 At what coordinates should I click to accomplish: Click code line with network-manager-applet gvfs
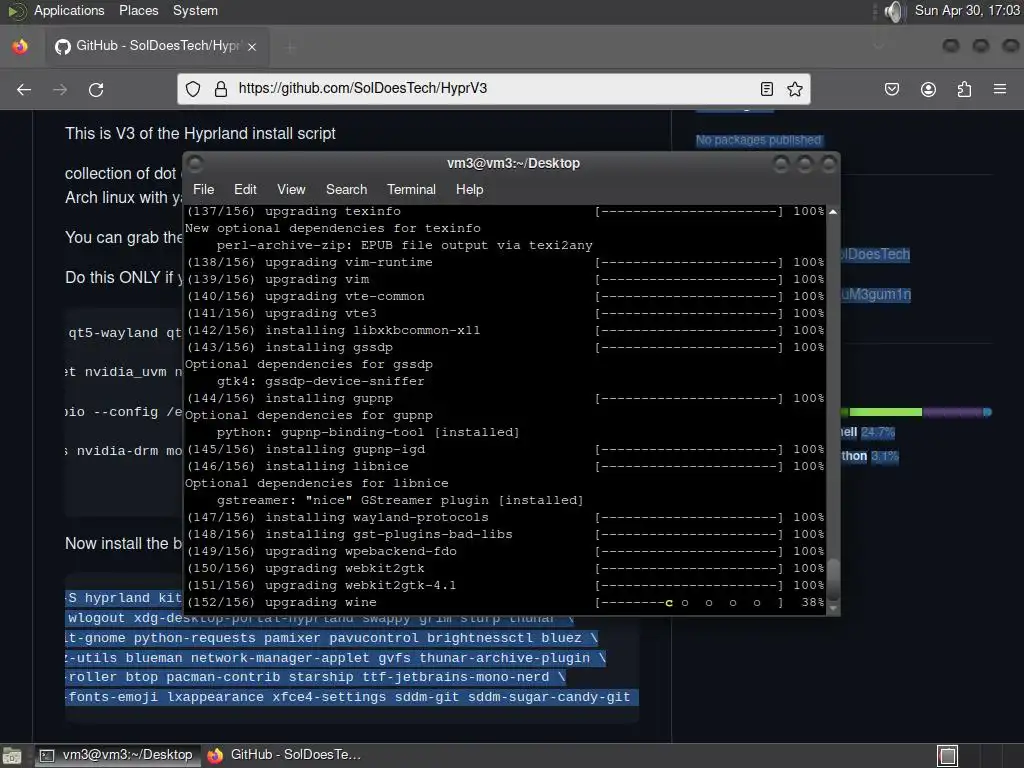(335, 658)
